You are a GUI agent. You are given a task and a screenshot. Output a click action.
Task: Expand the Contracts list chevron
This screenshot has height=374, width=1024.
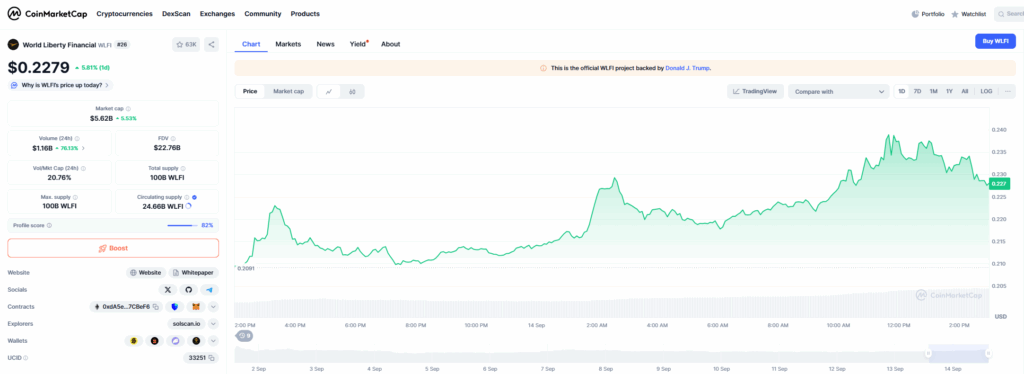point(214,306)
